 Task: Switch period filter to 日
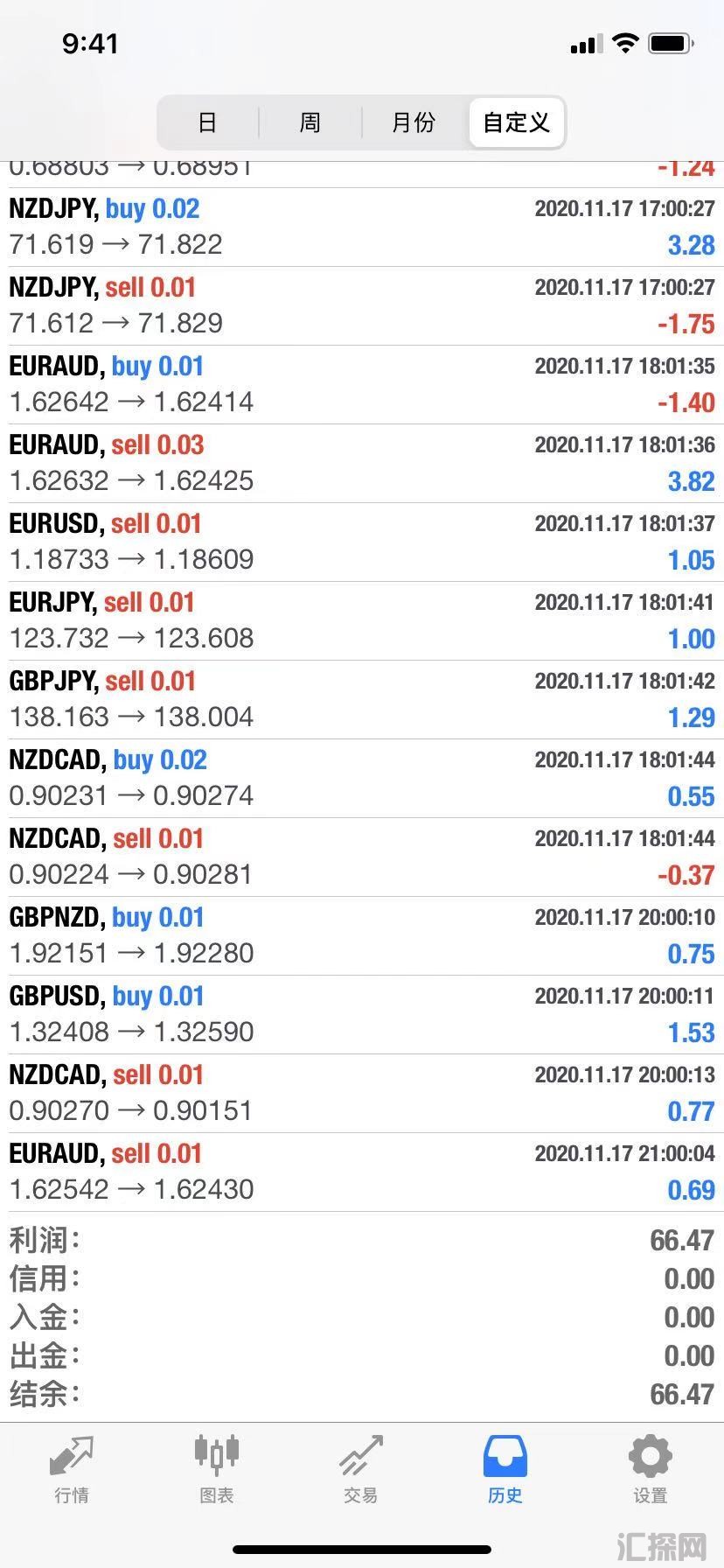(x=207, y=122)
